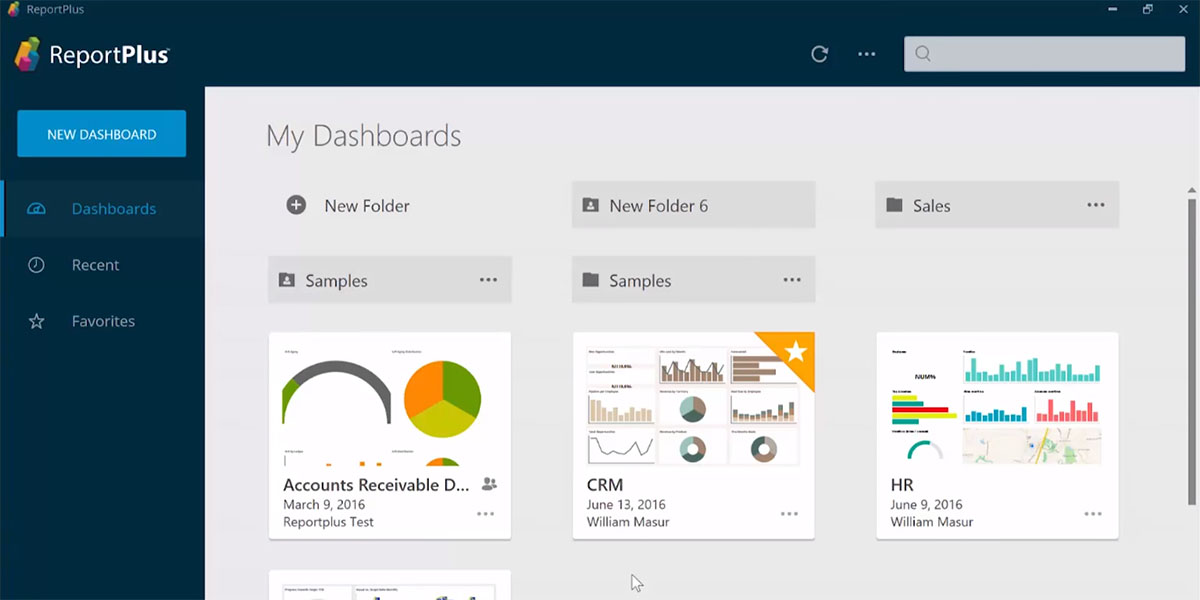The image size is (1200, 600).
Task: Open the options menu on the second Samples folder
Action: (x=792, y=280)
